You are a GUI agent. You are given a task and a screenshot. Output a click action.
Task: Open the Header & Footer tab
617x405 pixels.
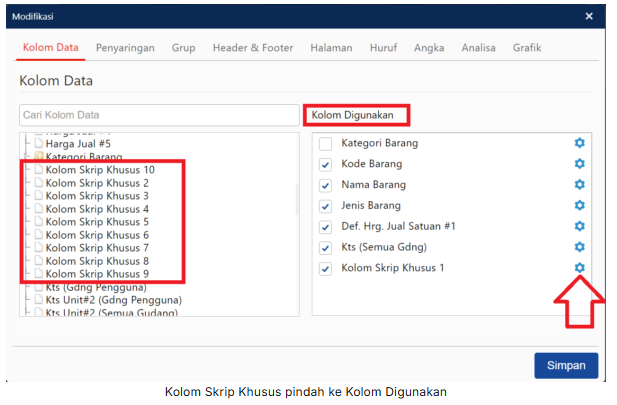pos(253,47)
